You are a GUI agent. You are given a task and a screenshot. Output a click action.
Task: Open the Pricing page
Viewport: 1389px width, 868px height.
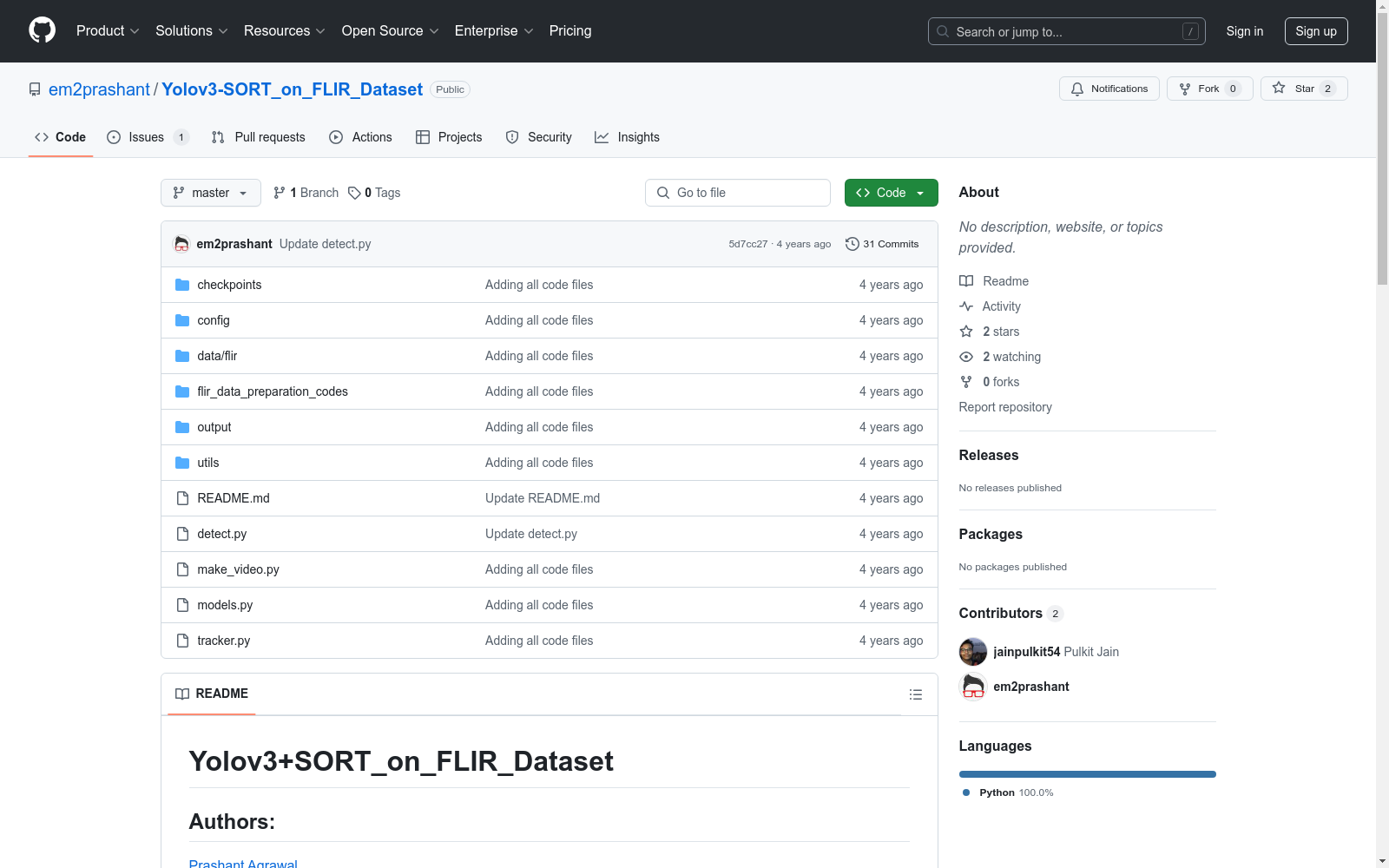pos(570,30)
